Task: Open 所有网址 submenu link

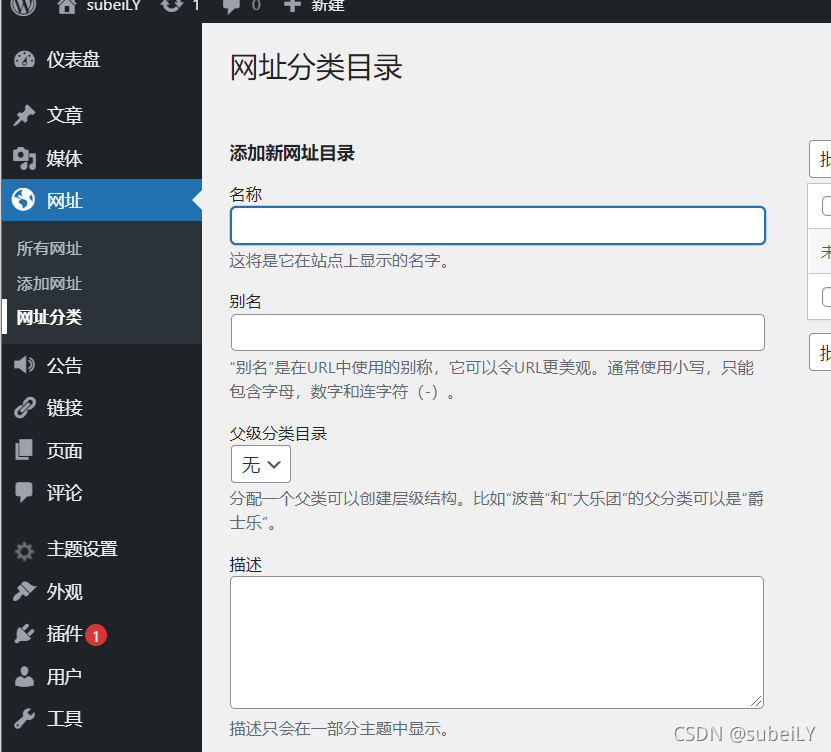Action: tap(49, 249)
